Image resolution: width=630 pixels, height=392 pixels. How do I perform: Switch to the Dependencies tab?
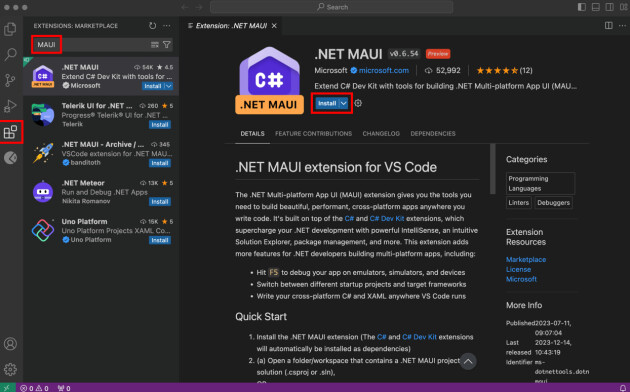[433, 134]
